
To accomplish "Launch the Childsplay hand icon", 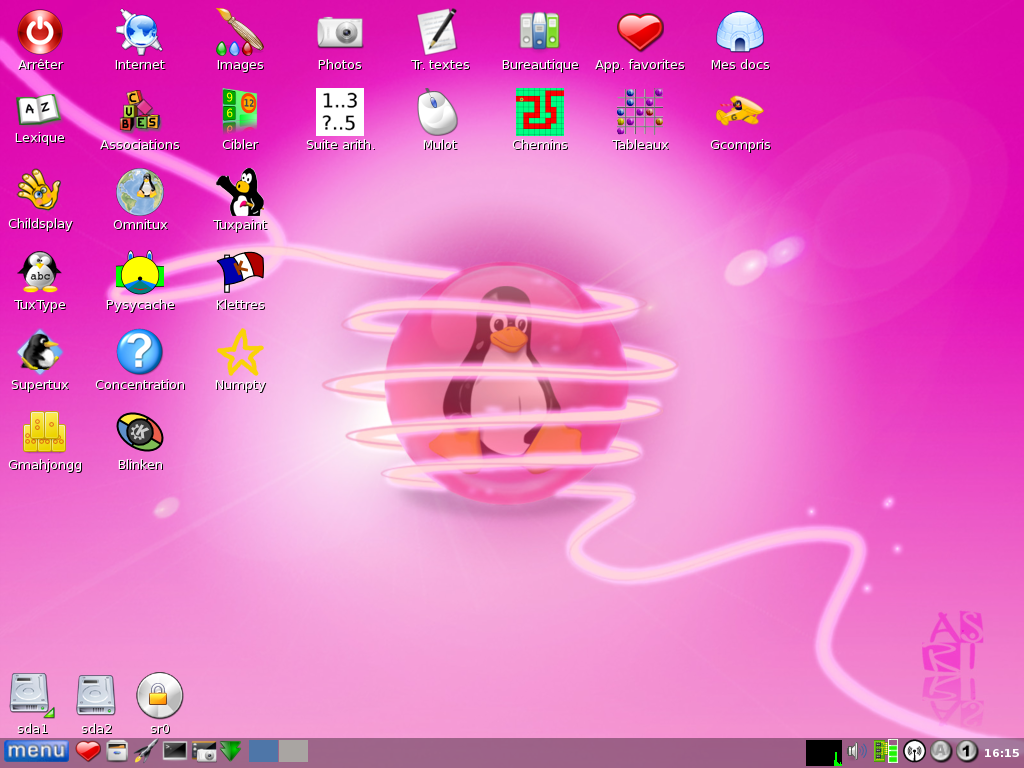I will pyautogui.click(x=40, y=191).
